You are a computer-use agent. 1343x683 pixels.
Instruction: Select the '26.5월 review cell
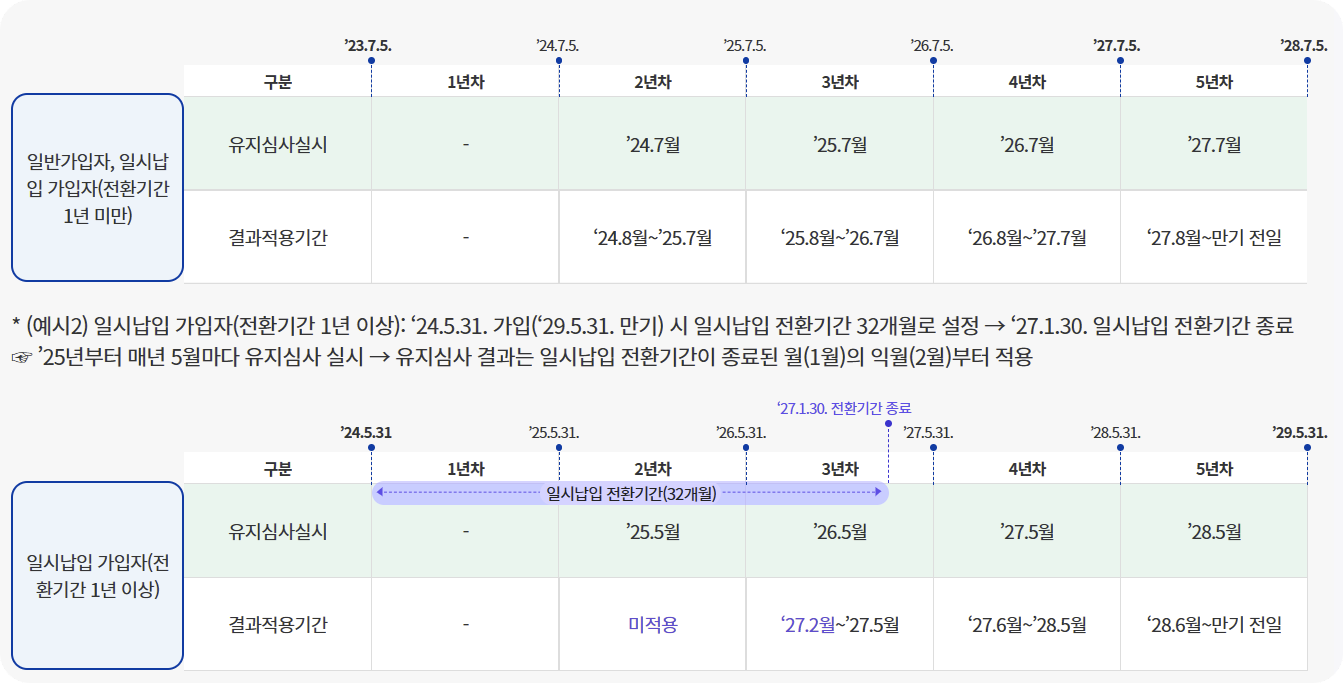coord(839,532)
